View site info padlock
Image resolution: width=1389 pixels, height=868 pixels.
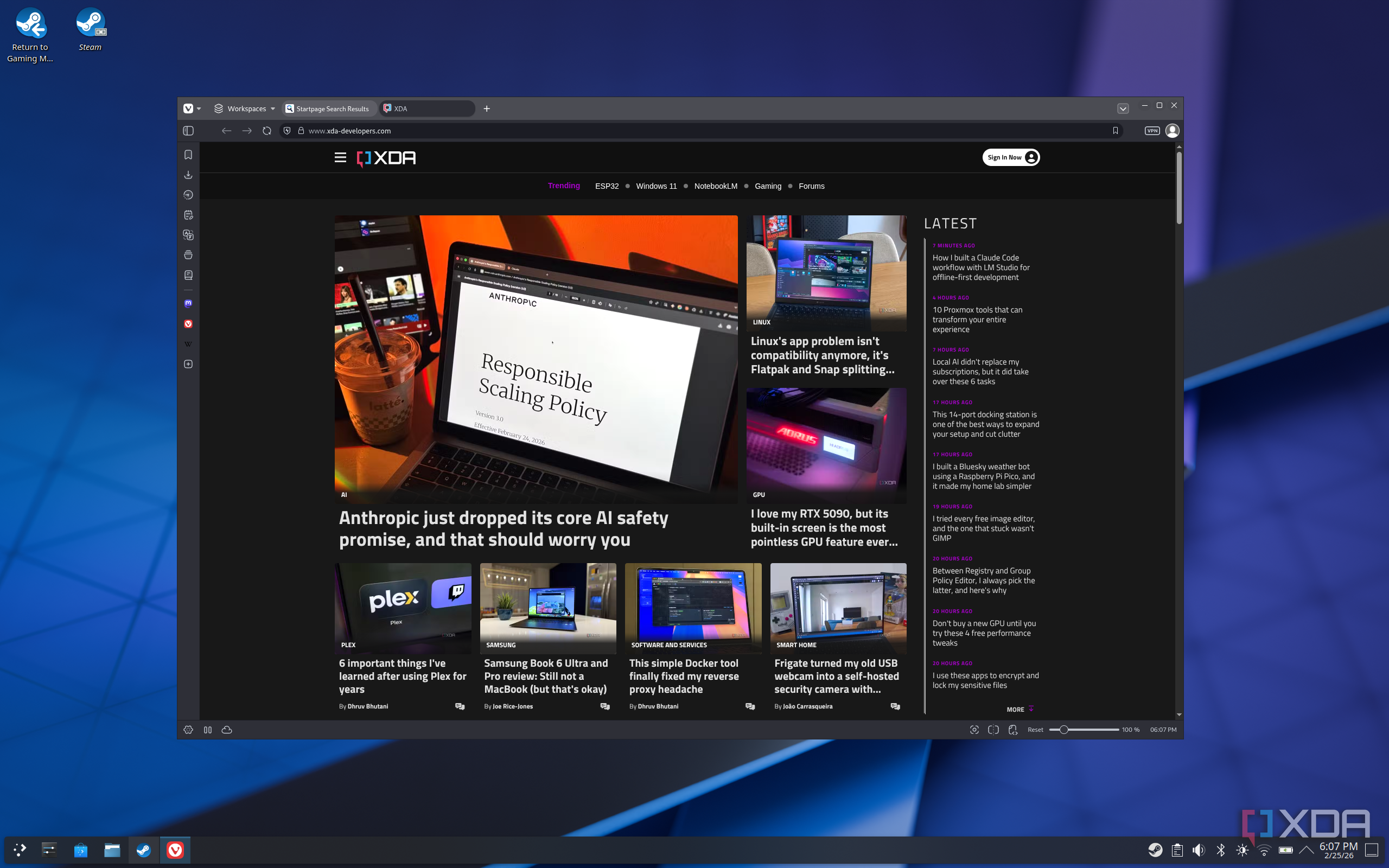(301, 131)
